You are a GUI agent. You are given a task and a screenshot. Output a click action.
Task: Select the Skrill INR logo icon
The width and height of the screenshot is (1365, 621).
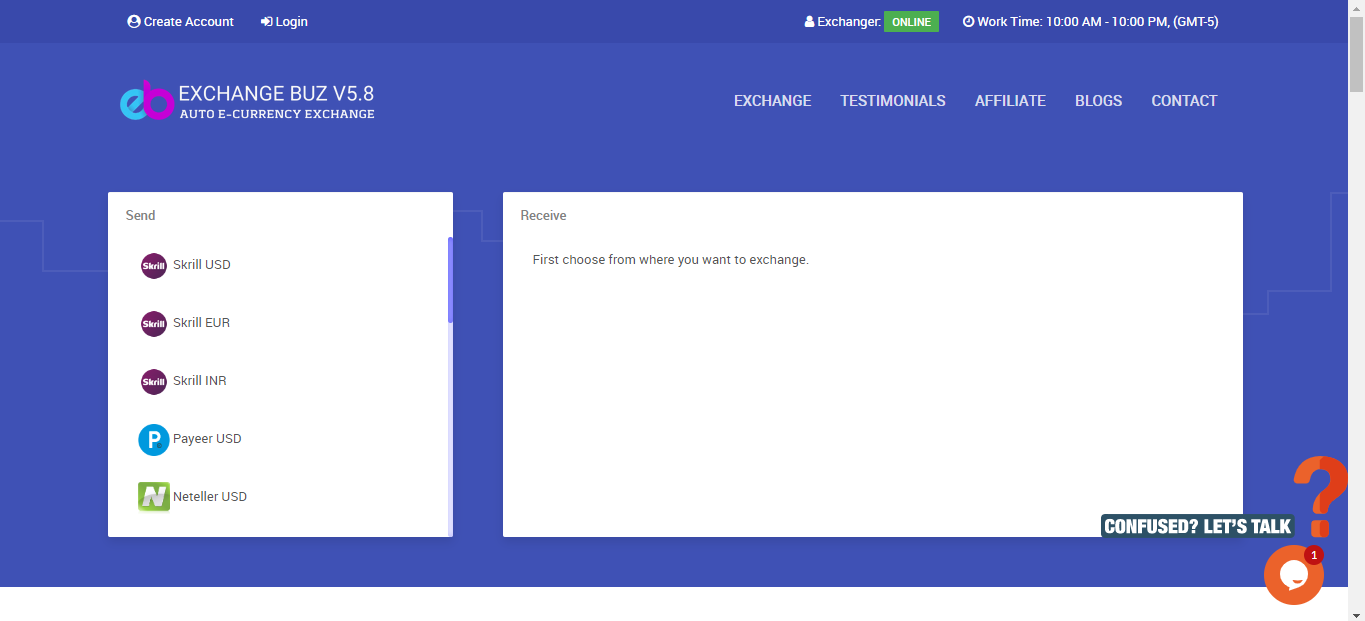pyautogui.click(x=154, y=381)
